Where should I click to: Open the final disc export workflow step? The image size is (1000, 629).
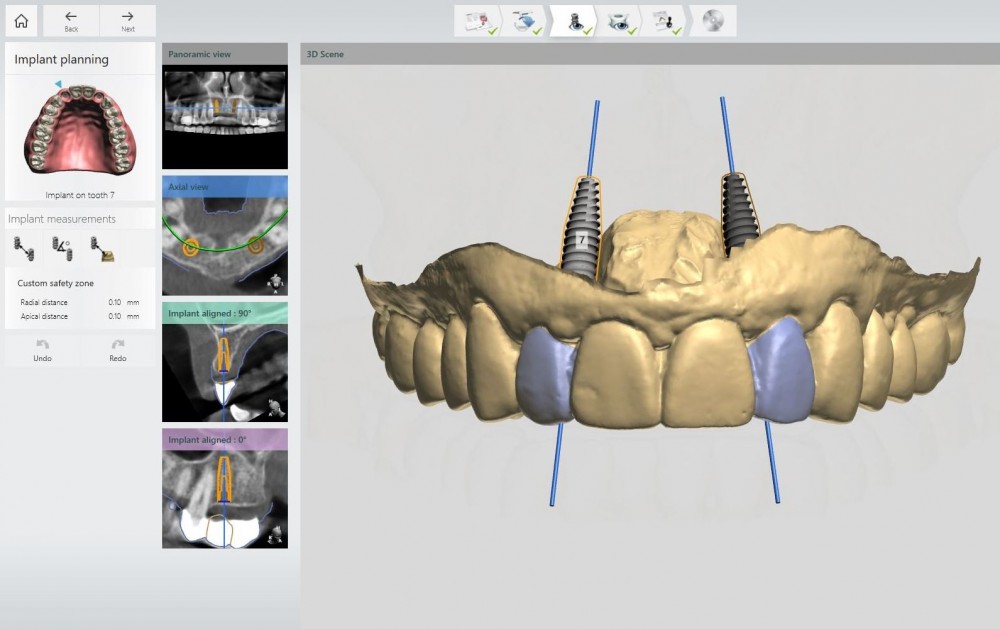tap(713, 21)
